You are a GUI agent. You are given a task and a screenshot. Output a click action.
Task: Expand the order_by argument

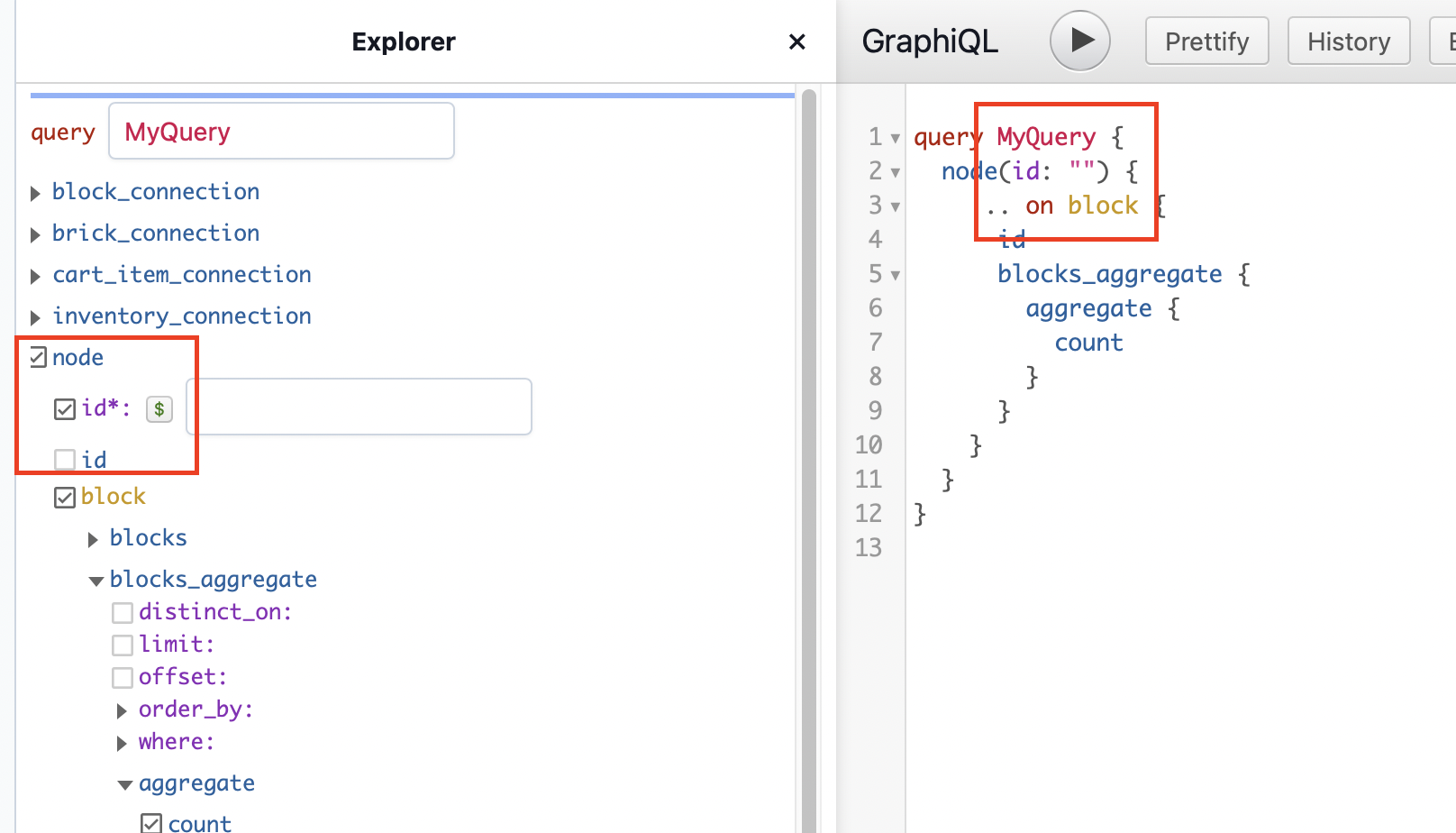click(x=123, y=710)
